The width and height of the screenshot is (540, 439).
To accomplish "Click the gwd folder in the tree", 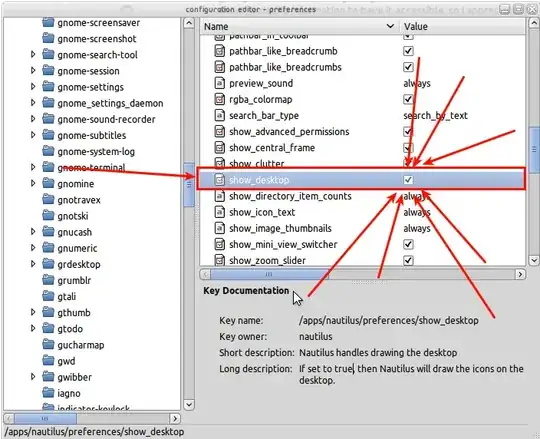I will (59, 361).
